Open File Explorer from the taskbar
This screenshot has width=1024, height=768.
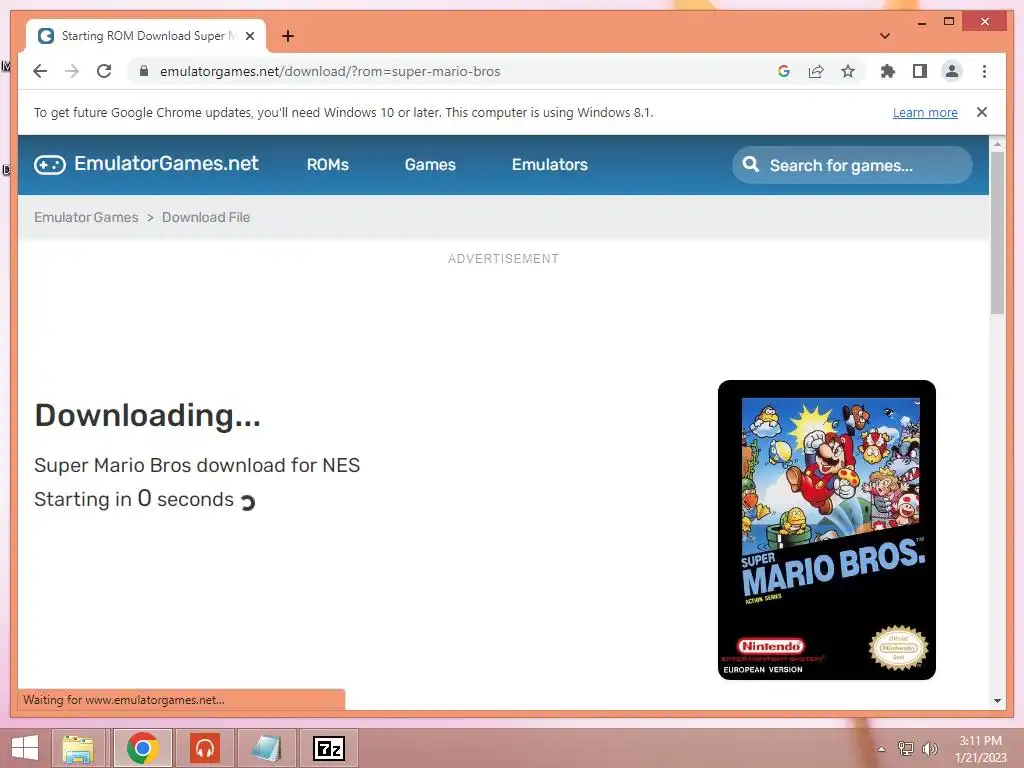78,748
